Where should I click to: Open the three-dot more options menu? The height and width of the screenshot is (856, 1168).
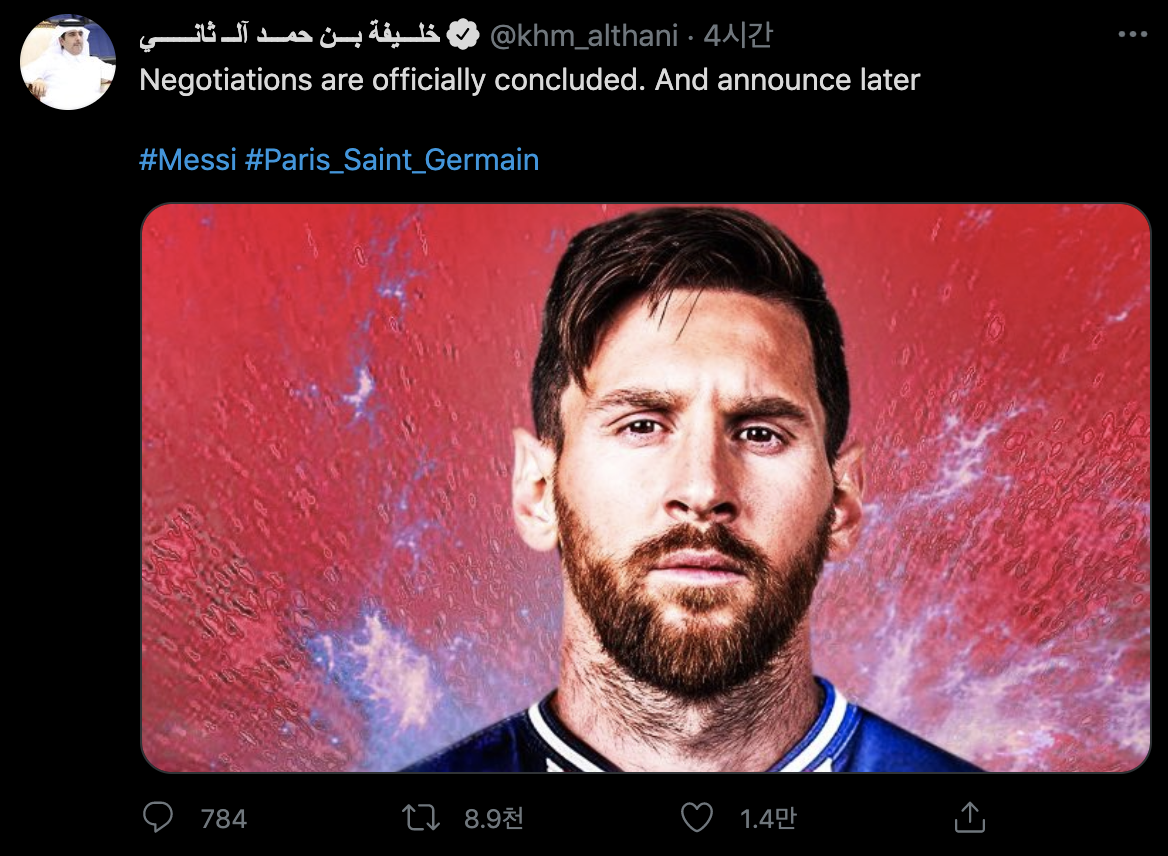(1132, 35)
